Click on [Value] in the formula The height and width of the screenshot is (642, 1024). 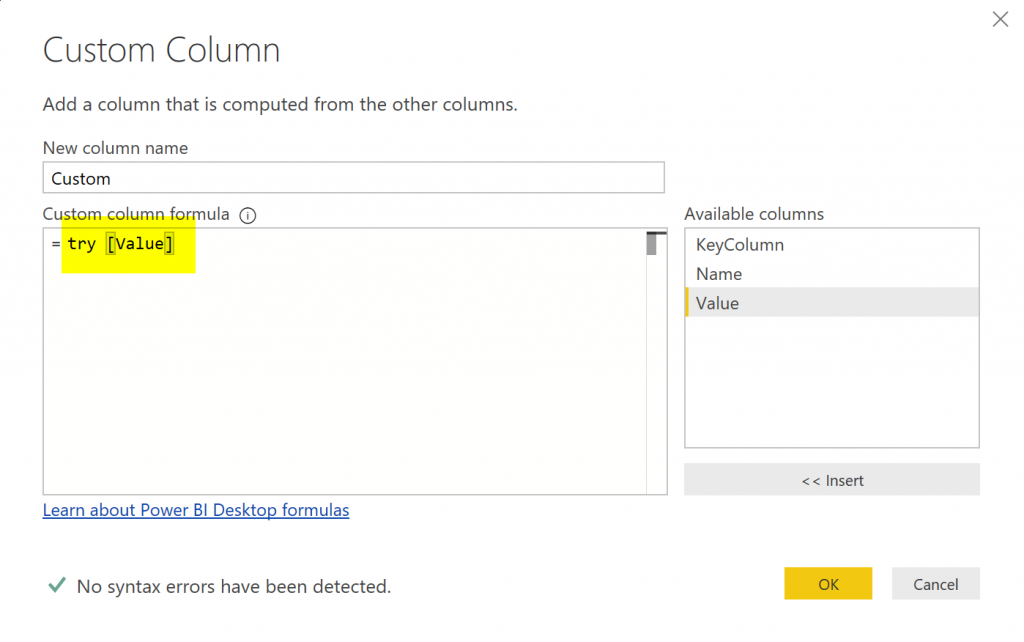pos(140,244)
